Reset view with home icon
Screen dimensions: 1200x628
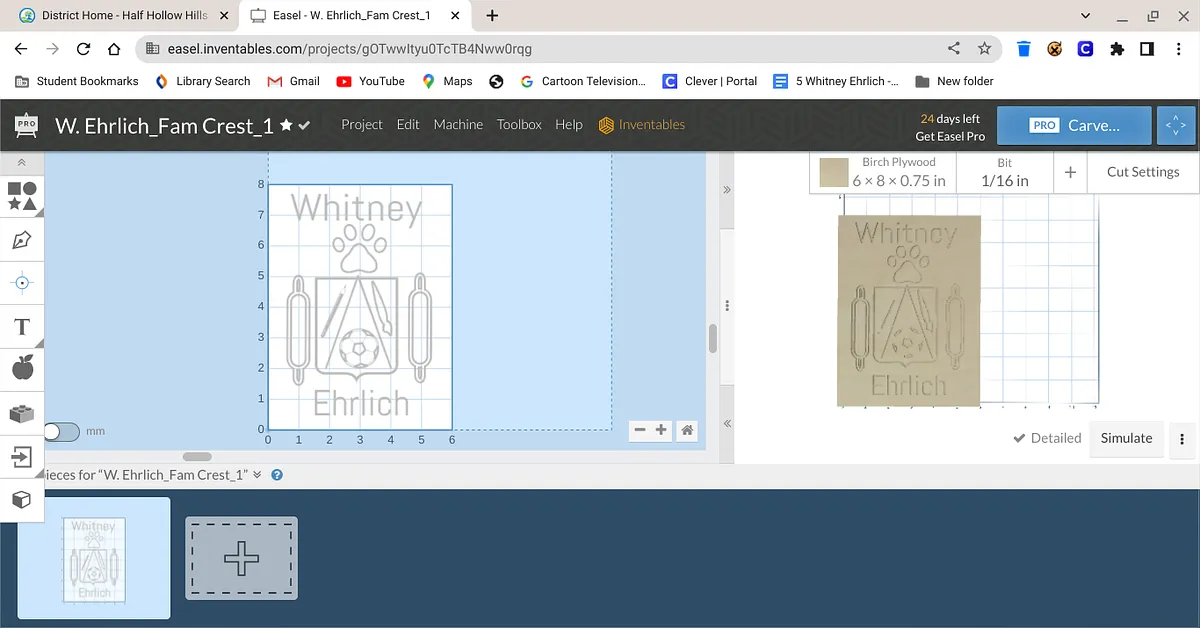[x=687, y=430]
